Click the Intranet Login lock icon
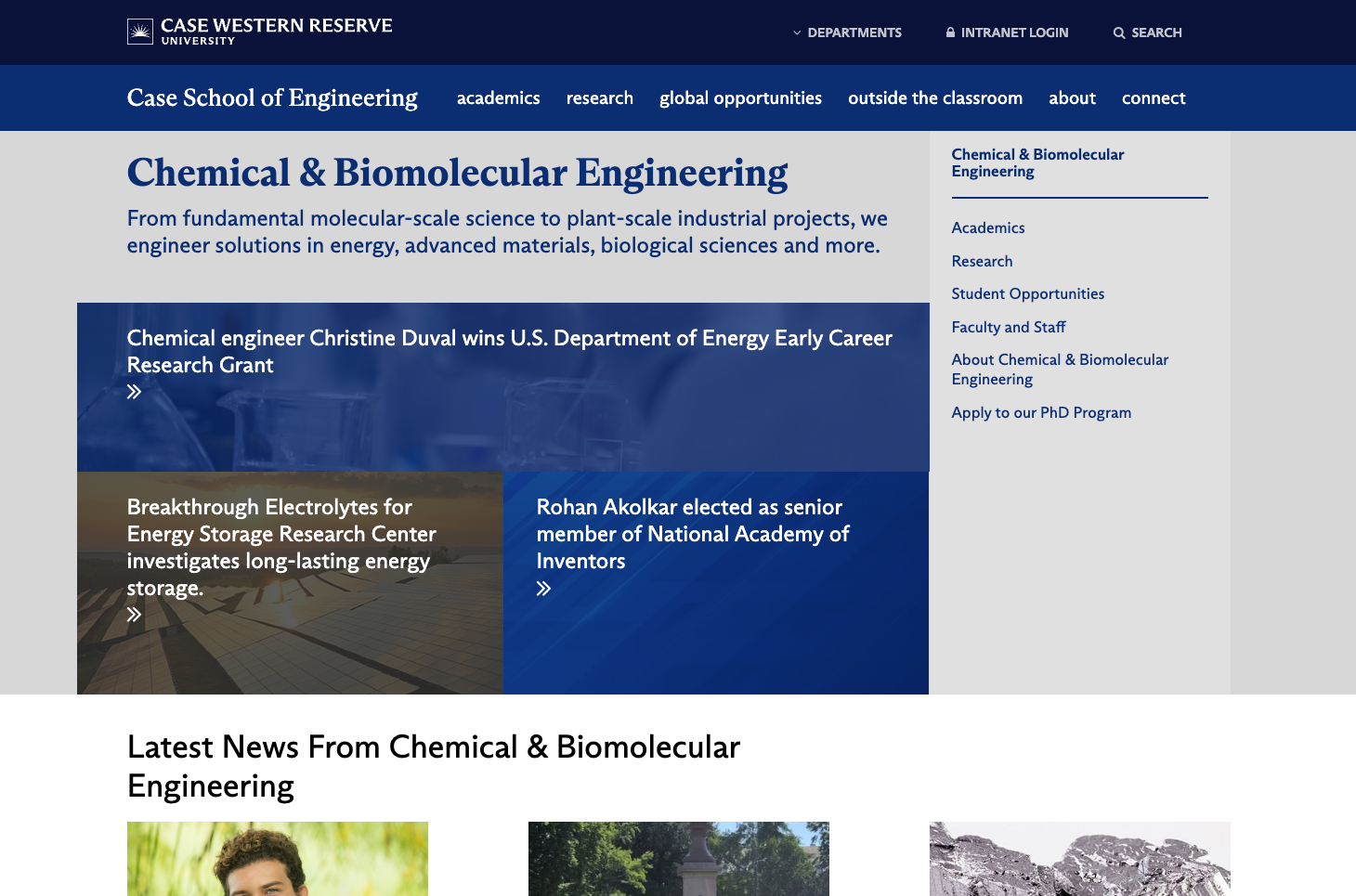Screen dimensions: 1356x896 pos(950,32)
